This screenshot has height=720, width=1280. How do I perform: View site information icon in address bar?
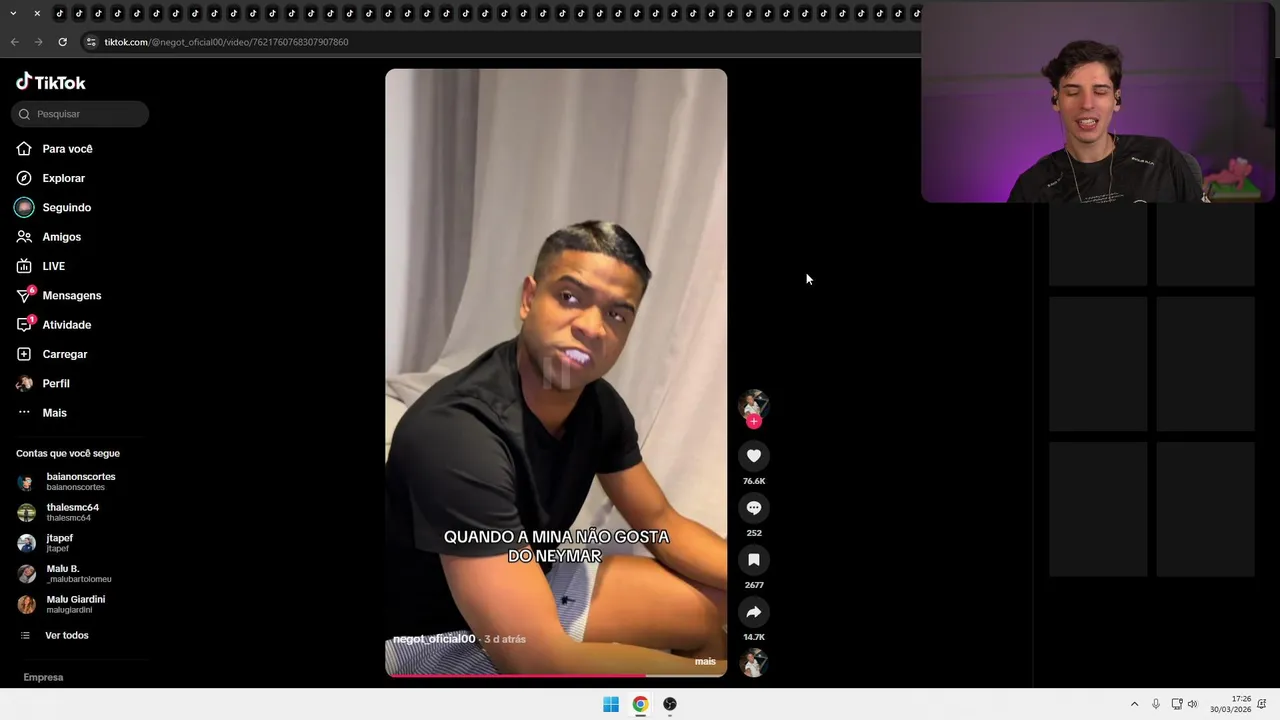tap(91, 42)
